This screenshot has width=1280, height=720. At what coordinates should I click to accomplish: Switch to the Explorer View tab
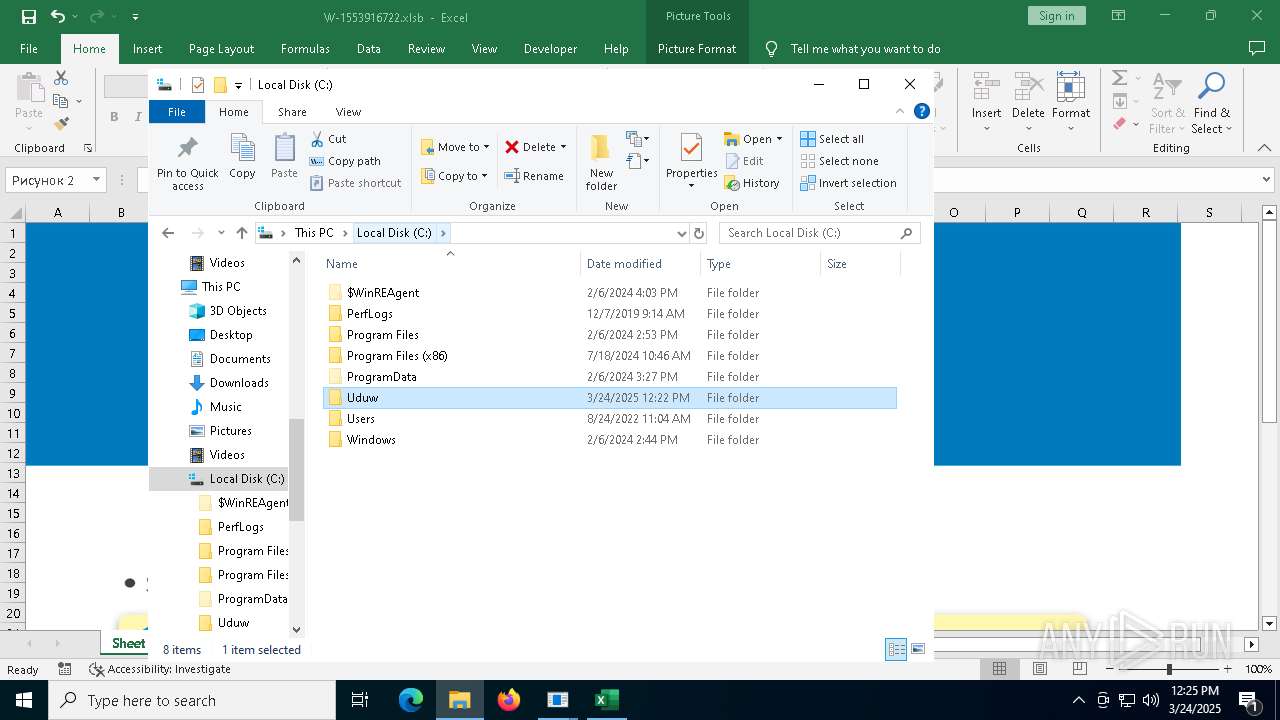348,112
